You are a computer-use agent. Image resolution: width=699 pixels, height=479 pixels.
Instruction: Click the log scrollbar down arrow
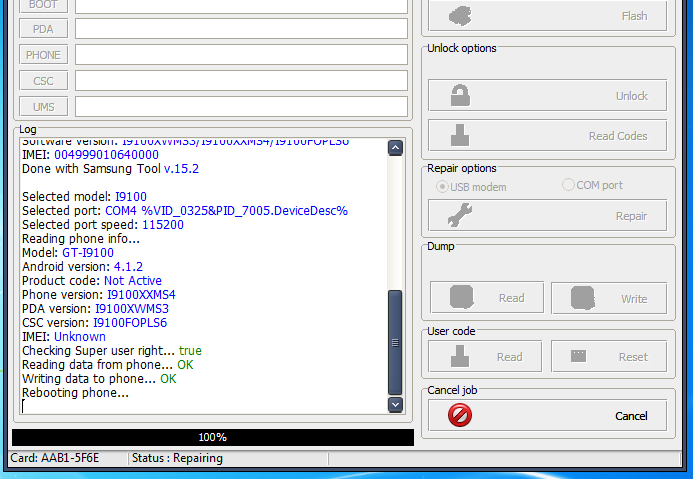(x=395, y=405)
